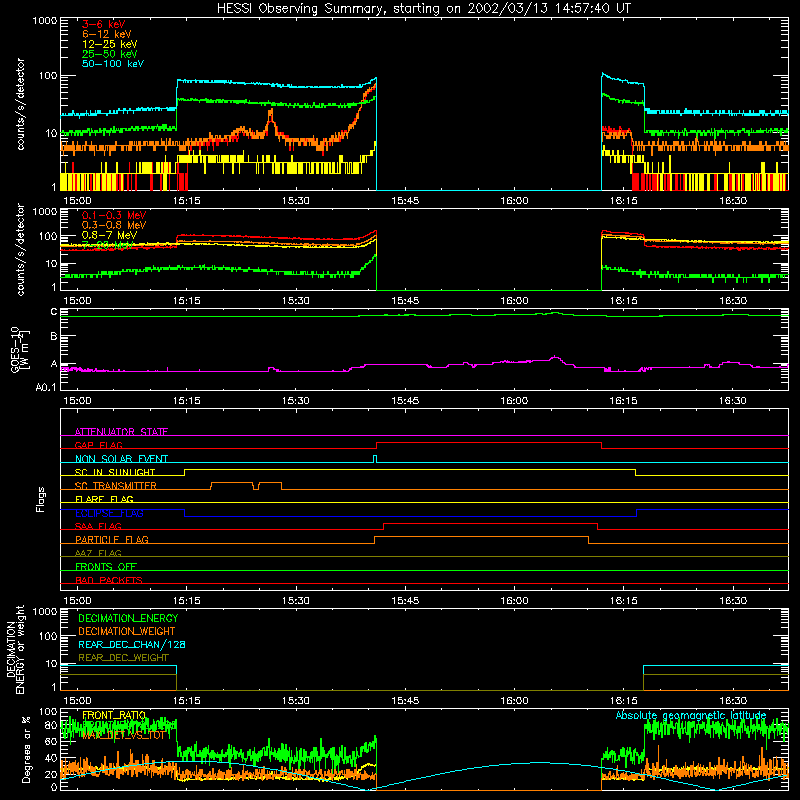Click the HESSI Observing Summary plot title
This screenshot has height=800, width=800.
tap(424, 9)
